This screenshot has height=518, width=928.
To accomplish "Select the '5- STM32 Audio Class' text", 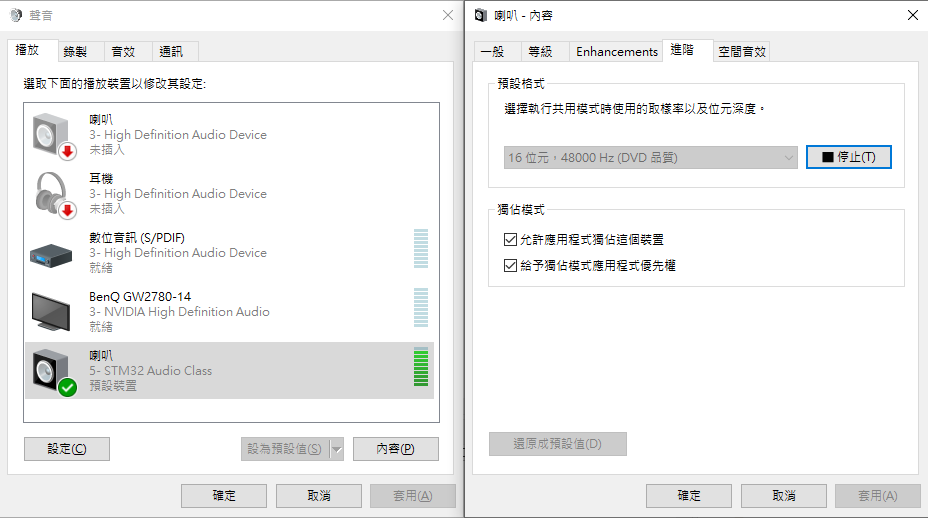I will 150,371.
